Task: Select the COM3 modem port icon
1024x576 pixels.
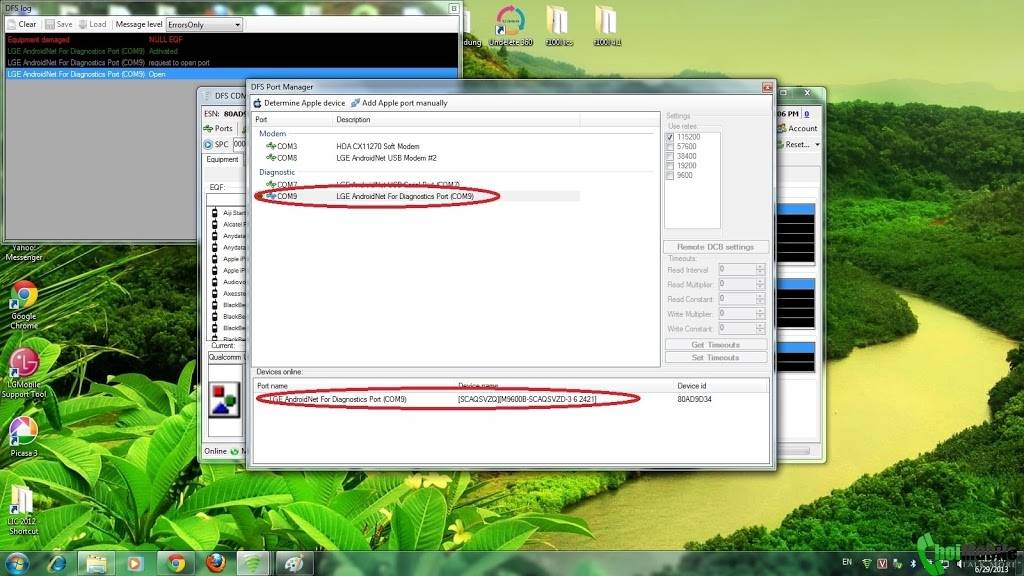Action: tap(271, 146)
